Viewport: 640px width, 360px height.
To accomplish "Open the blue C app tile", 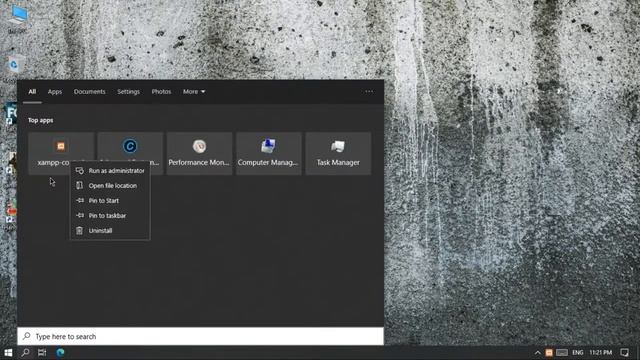I will (x=130, y=153).
